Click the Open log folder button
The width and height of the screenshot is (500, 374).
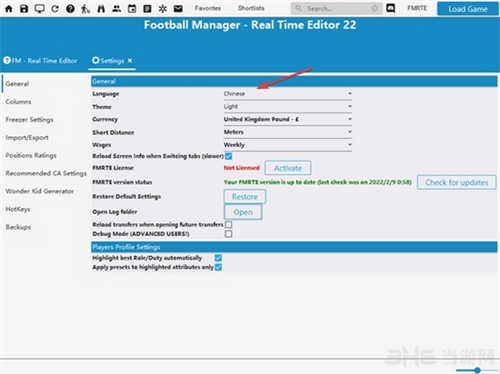pos(243,212)
